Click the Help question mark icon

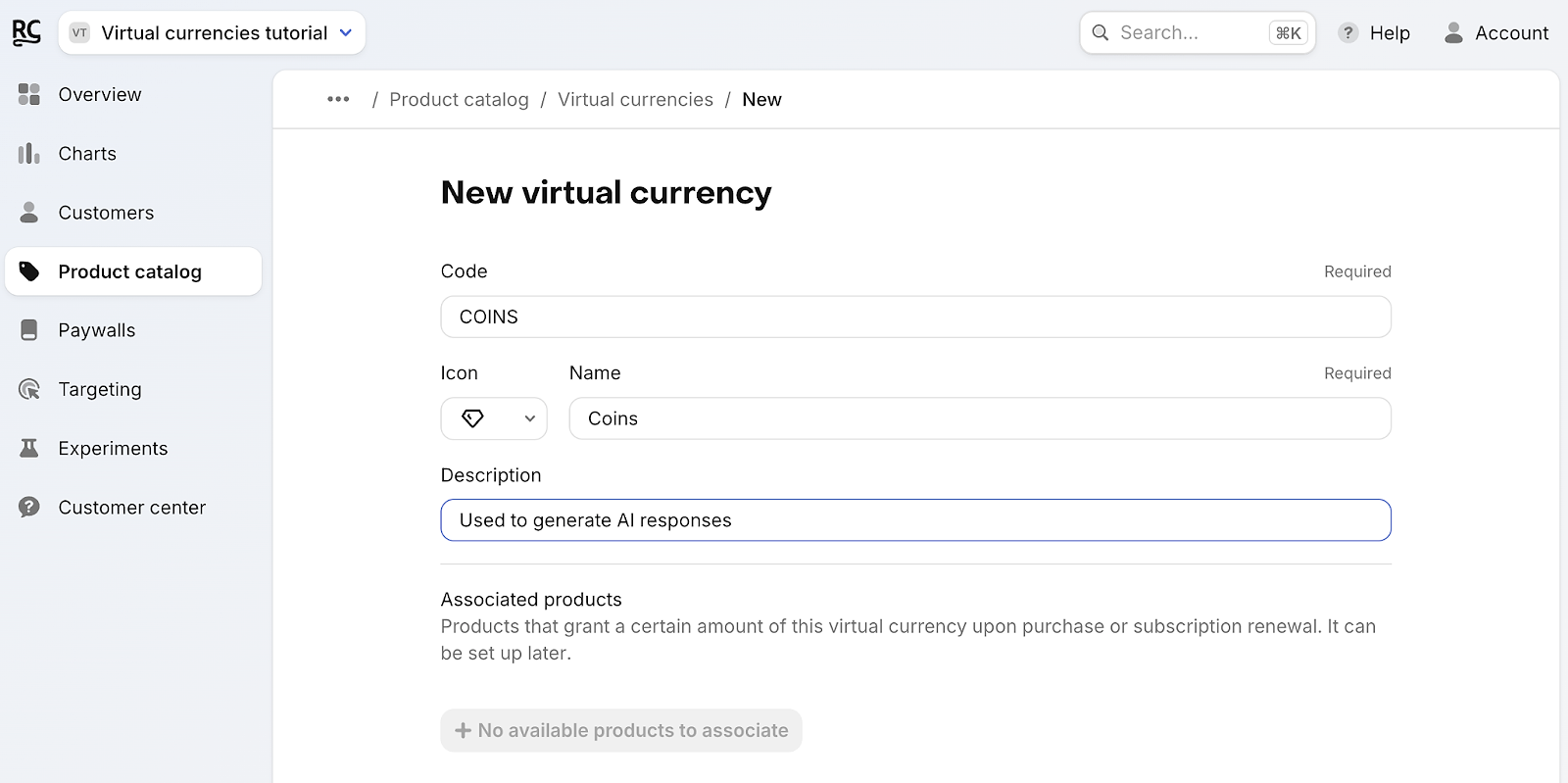(1348, 32)
